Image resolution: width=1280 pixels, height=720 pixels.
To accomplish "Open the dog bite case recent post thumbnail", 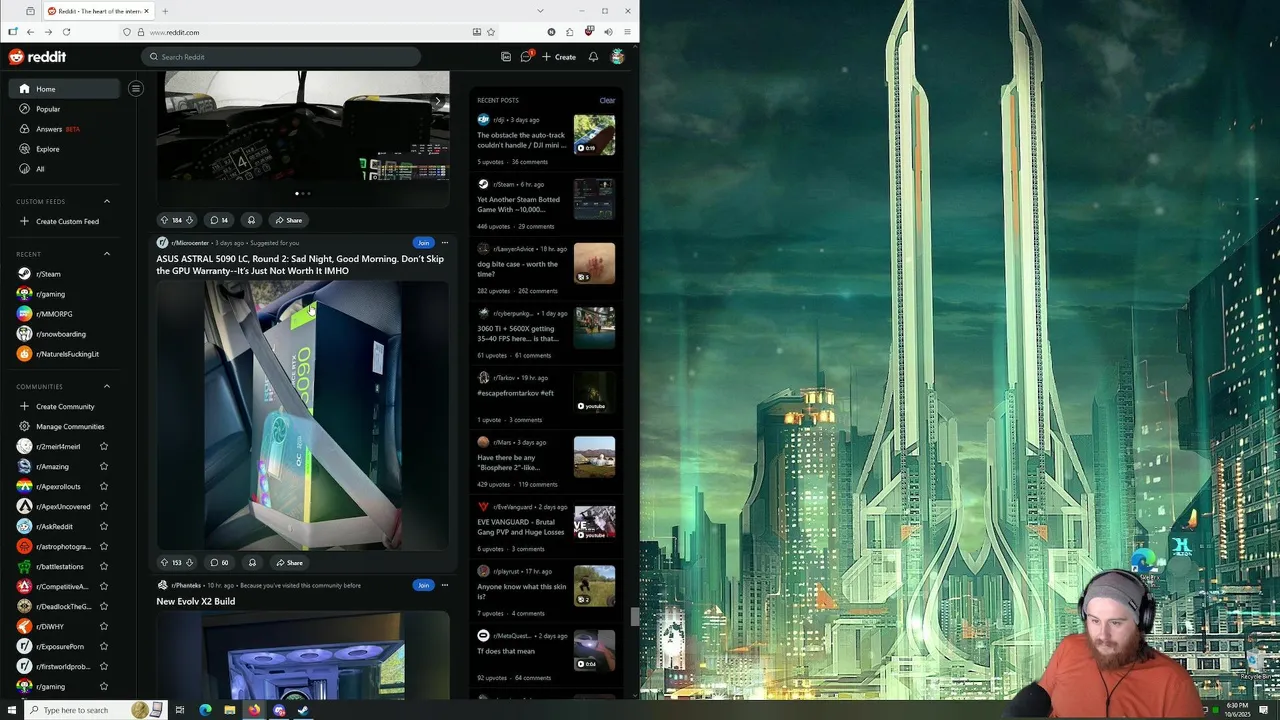I will coord(594,264).
